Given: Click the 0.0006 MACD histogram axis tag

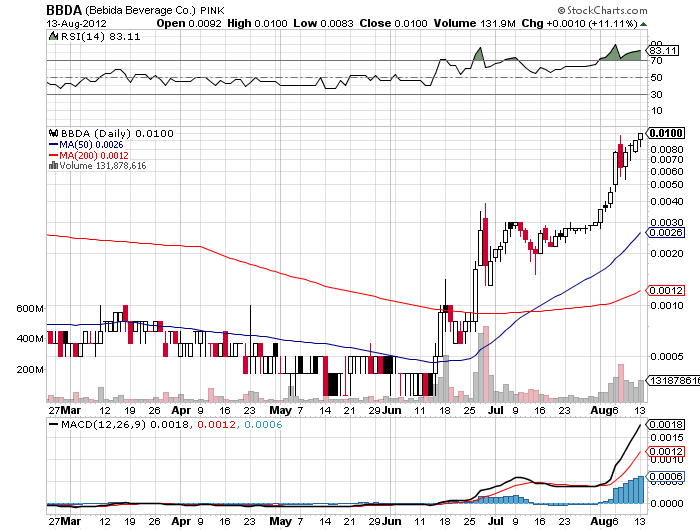Looking at the screenshot, I should (x=666, y=477).
